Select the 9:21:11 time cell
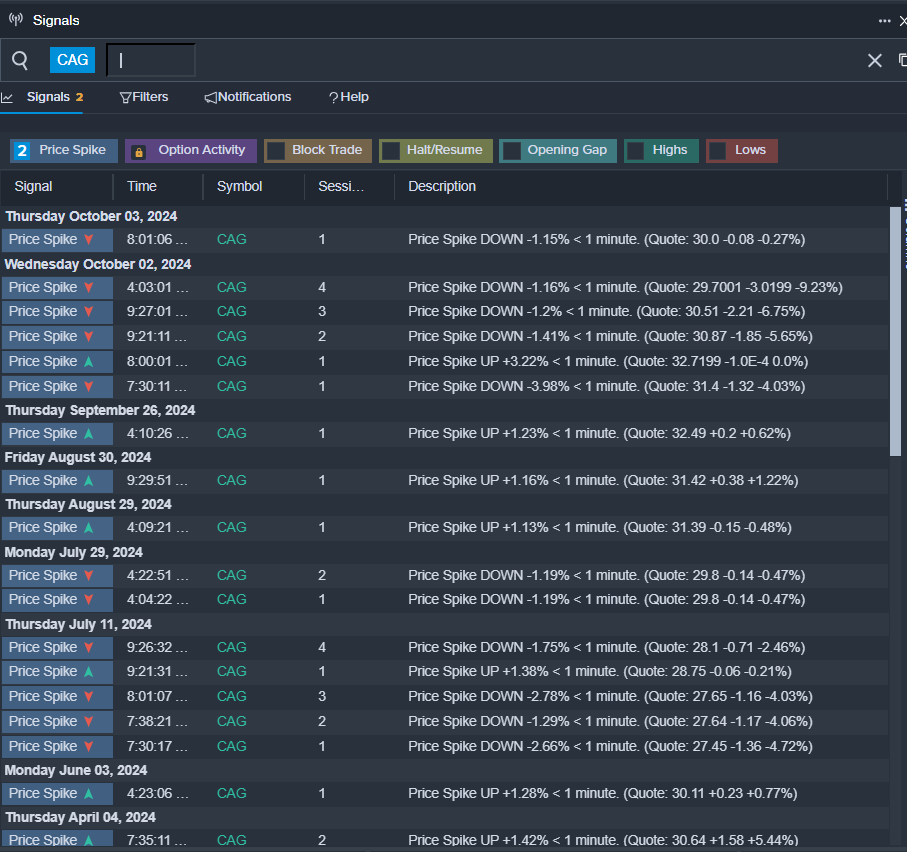The image size is (907, 852). point(157,336)
